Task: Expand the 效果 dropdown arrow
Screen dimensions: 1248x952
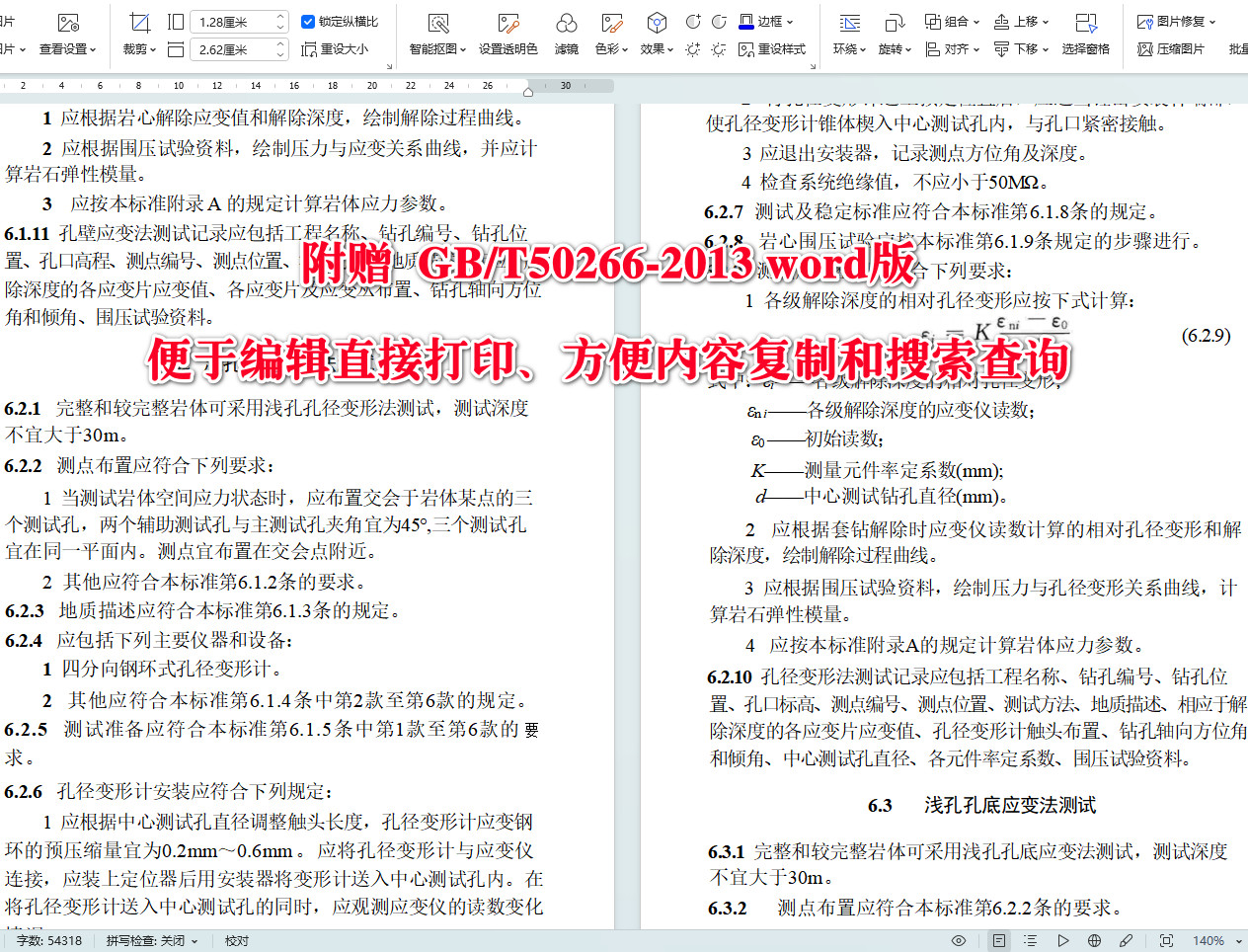Action: click(x=670, y=49)
